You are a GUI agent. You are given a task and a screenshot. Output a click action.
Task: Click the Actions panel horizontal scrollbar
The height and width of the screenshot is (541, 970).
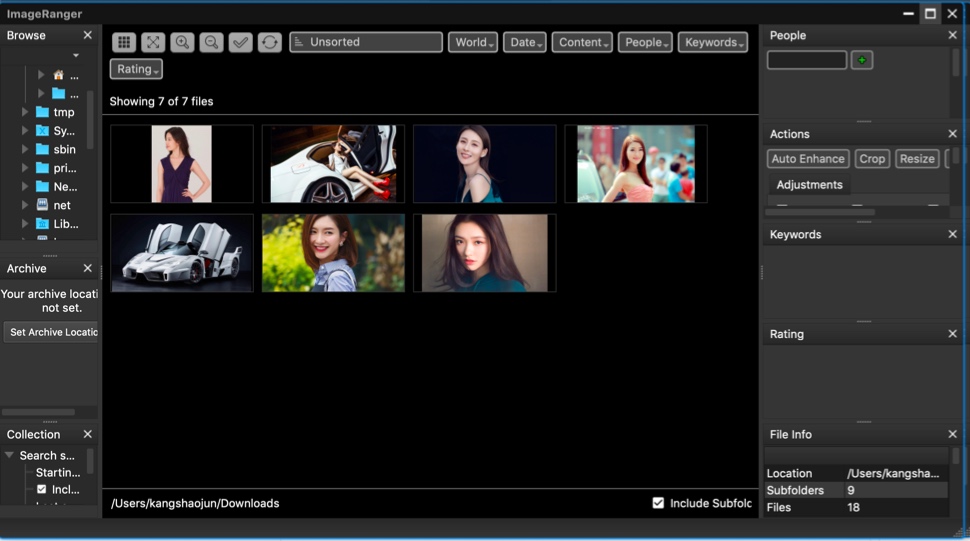point(820,212)
